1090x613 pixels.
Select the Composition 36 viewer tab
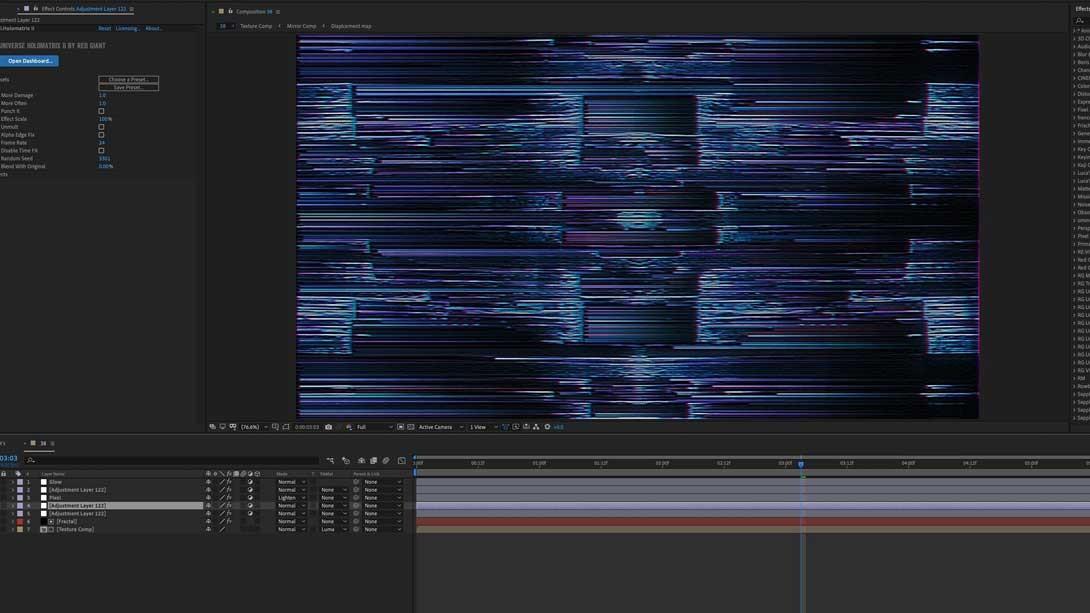254,11
